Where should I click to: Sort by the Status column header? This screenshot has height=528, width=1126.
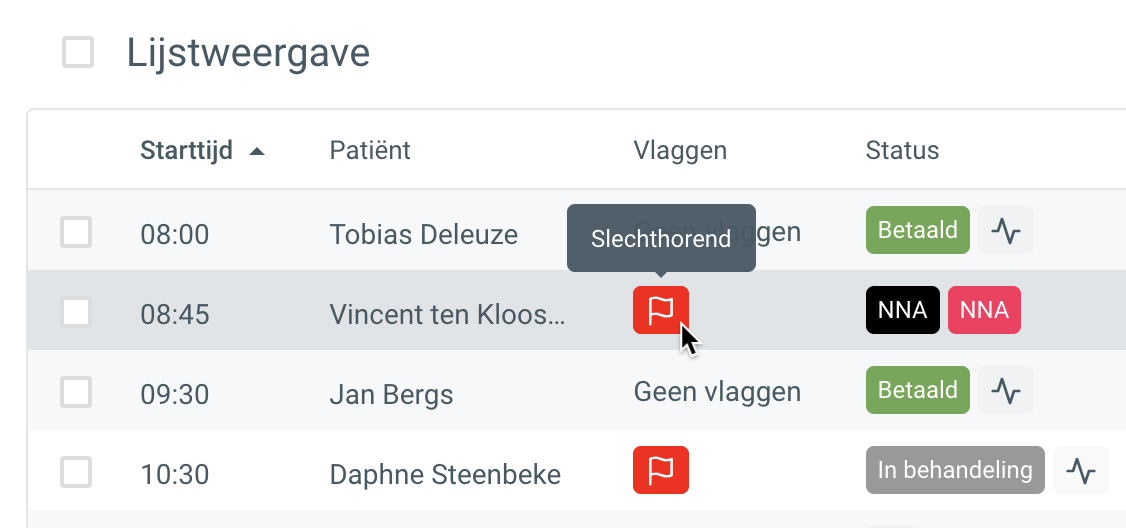[x=902, y=150]
